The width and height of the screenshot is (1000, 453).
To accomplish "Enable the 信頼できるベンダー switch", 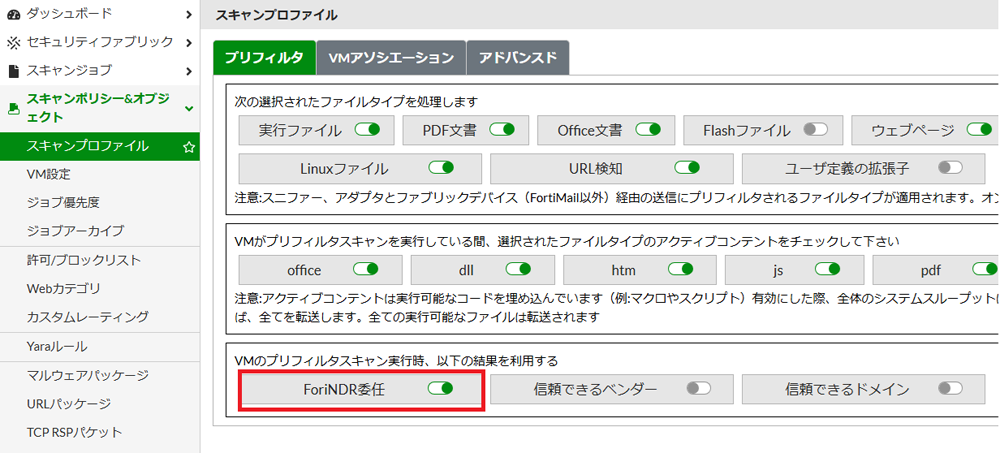I will (x=698, y=388).
